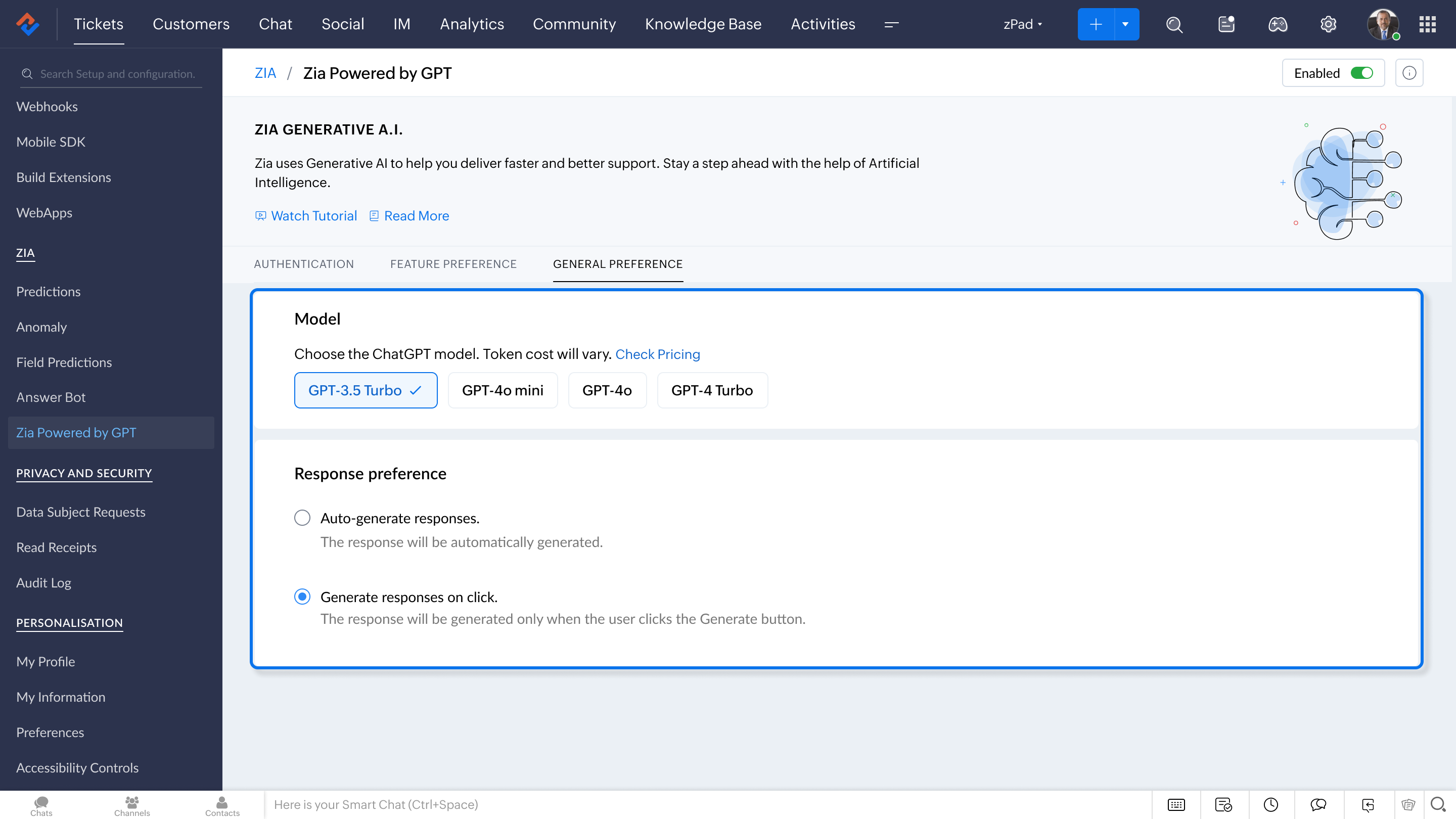1456x819 pixels.
Task: Open notifications notepad icon in top bar
Action: [1226, 24]
